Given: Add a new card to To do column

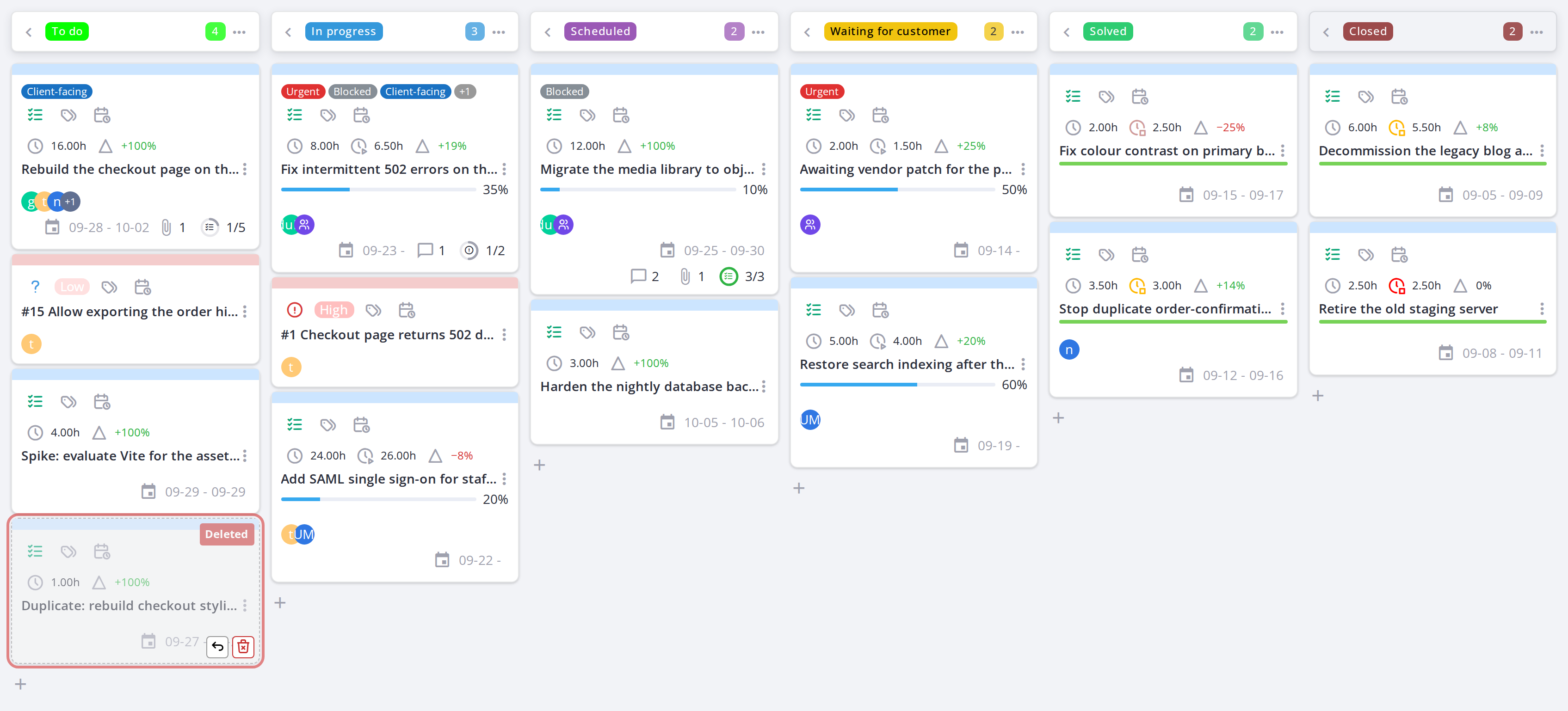Looking at the screenshot, I should (21, 684).
